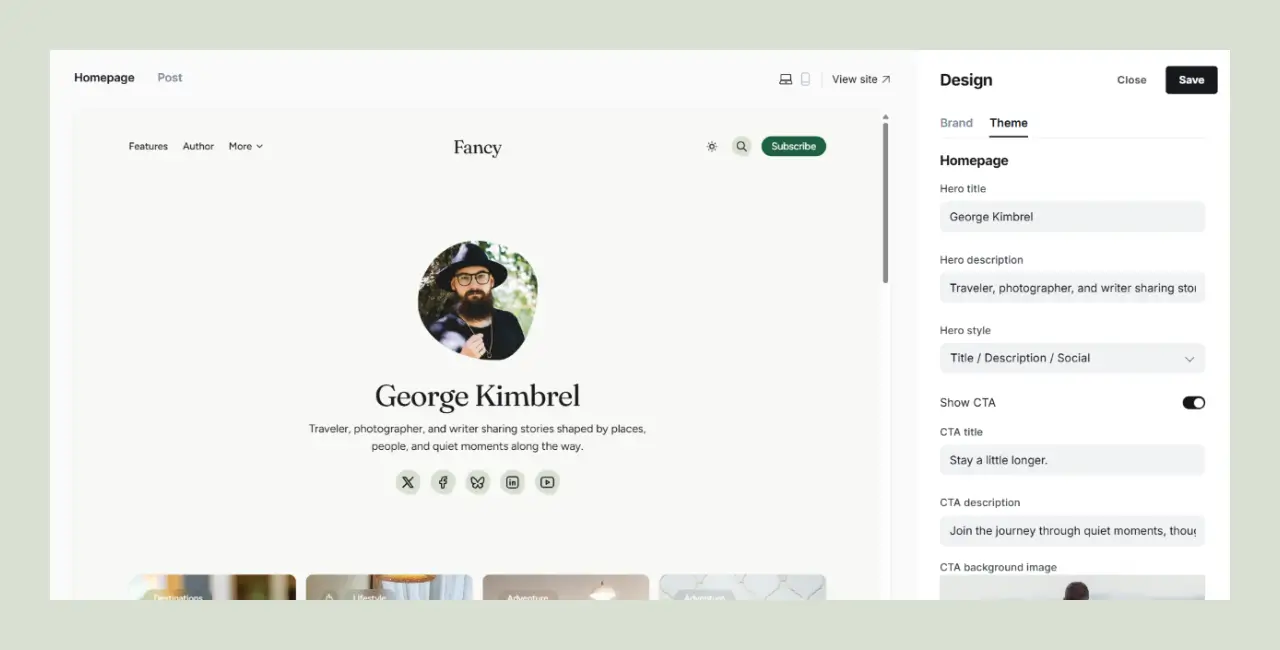
Task: Click the Facebook social icon
Action: coord(443,482)
